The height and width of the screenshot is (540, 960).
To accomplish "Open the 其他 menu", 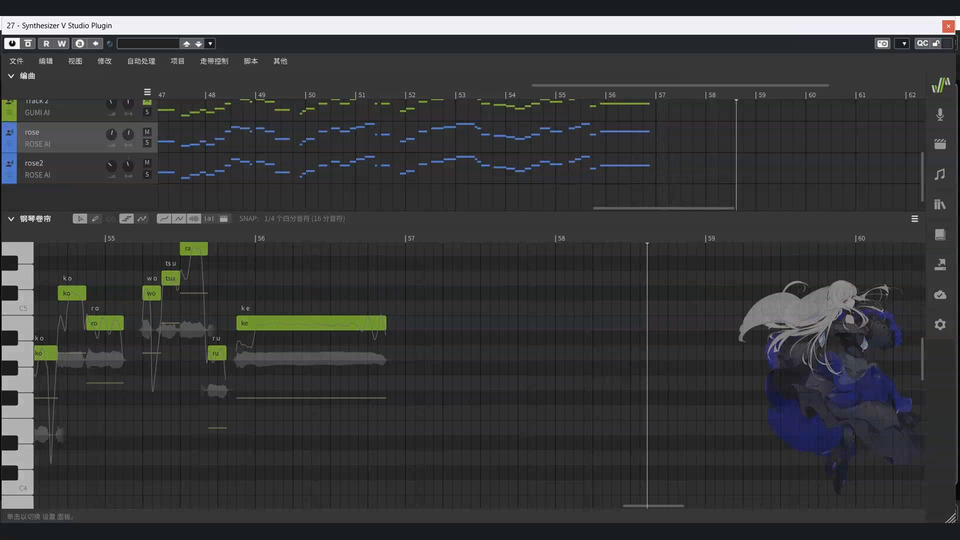I will click(x=280, y=61).
